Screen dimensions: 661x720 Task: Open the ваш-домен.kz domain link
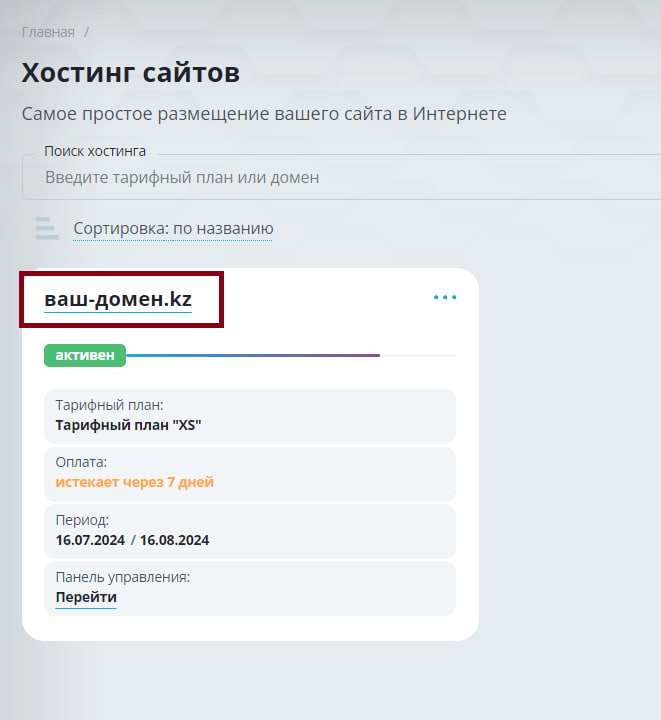(118, 299)
